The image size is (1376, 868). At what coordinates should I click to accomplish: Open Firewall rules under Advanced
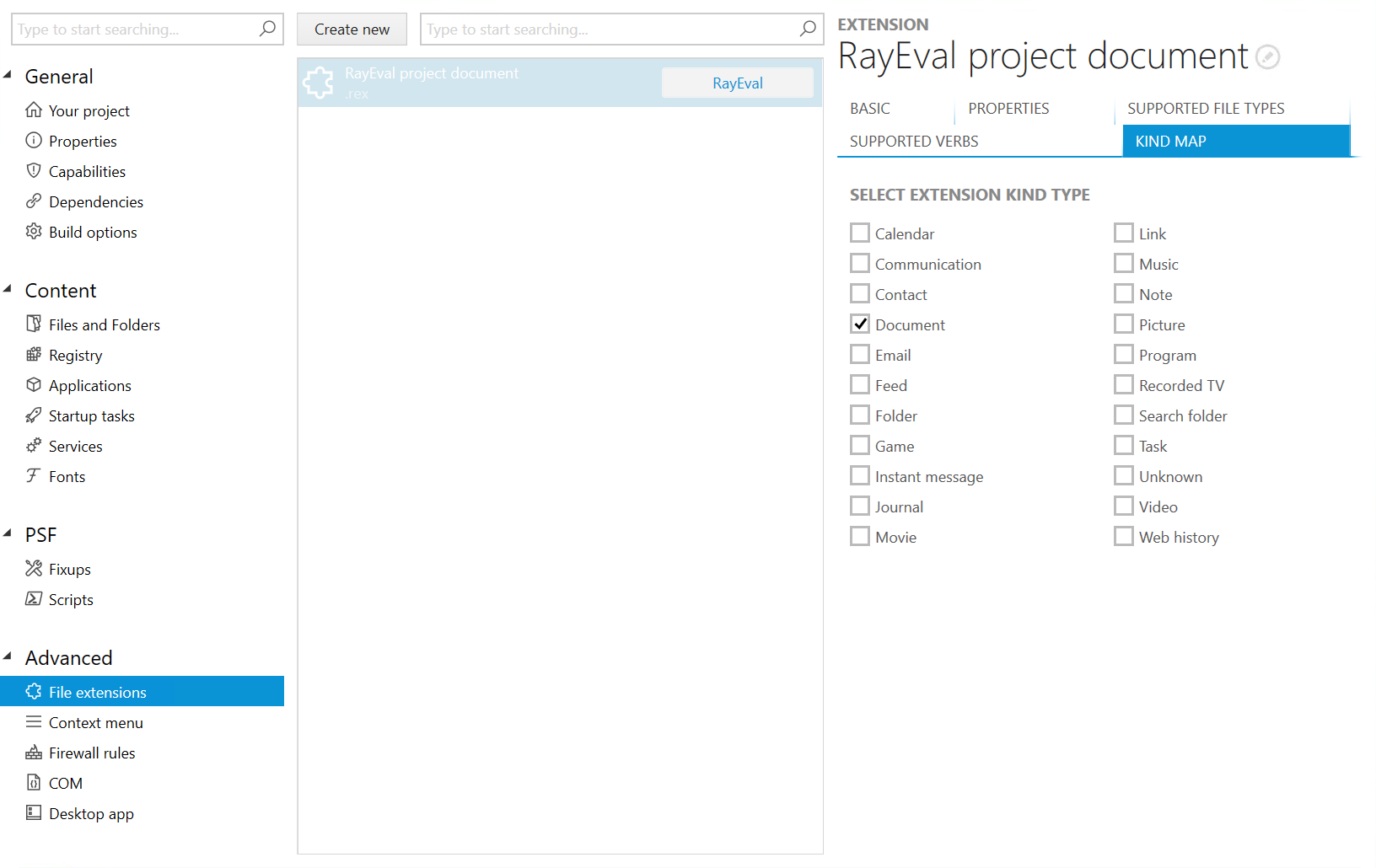[92, 753]
